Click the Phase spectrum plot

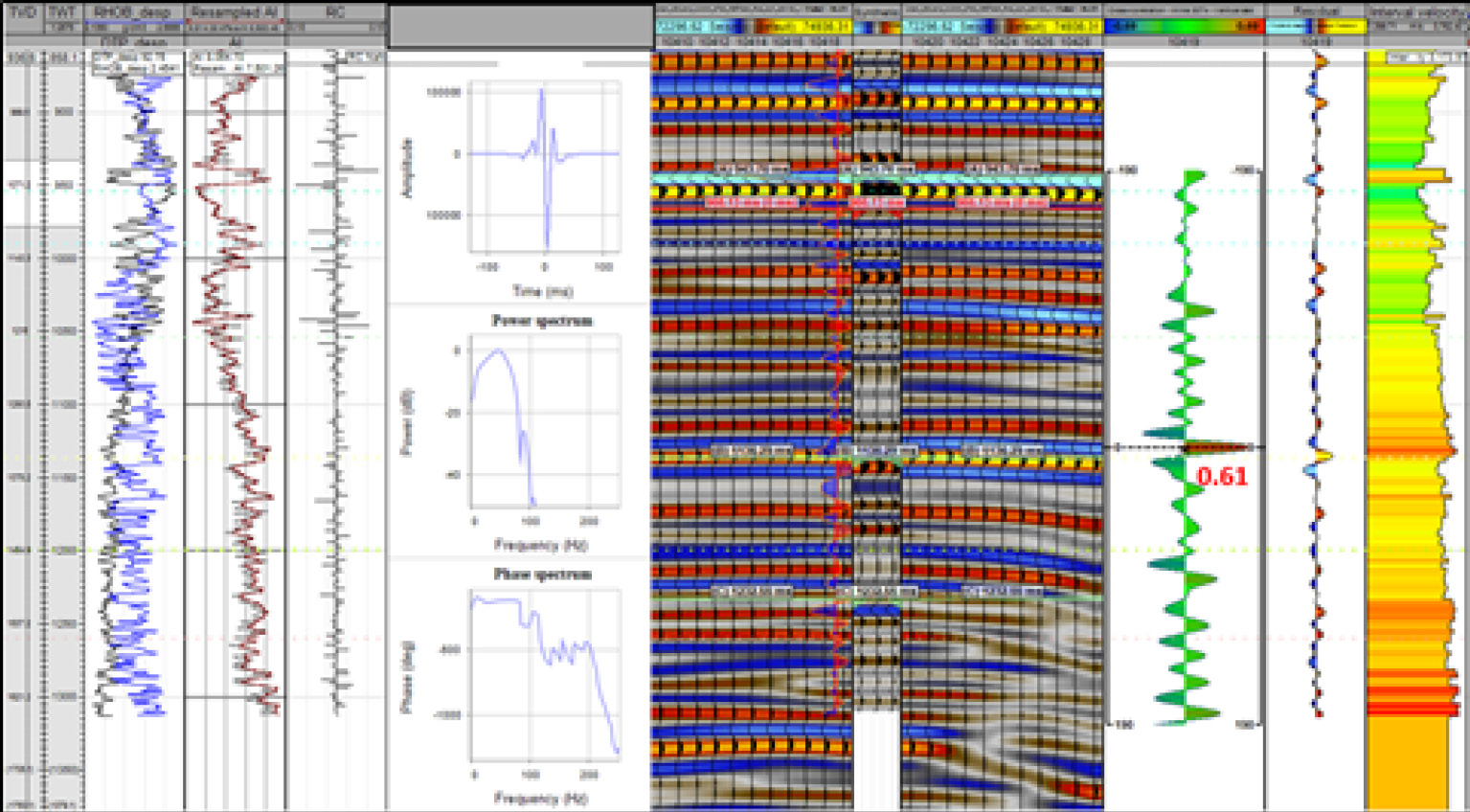point(544,675)
